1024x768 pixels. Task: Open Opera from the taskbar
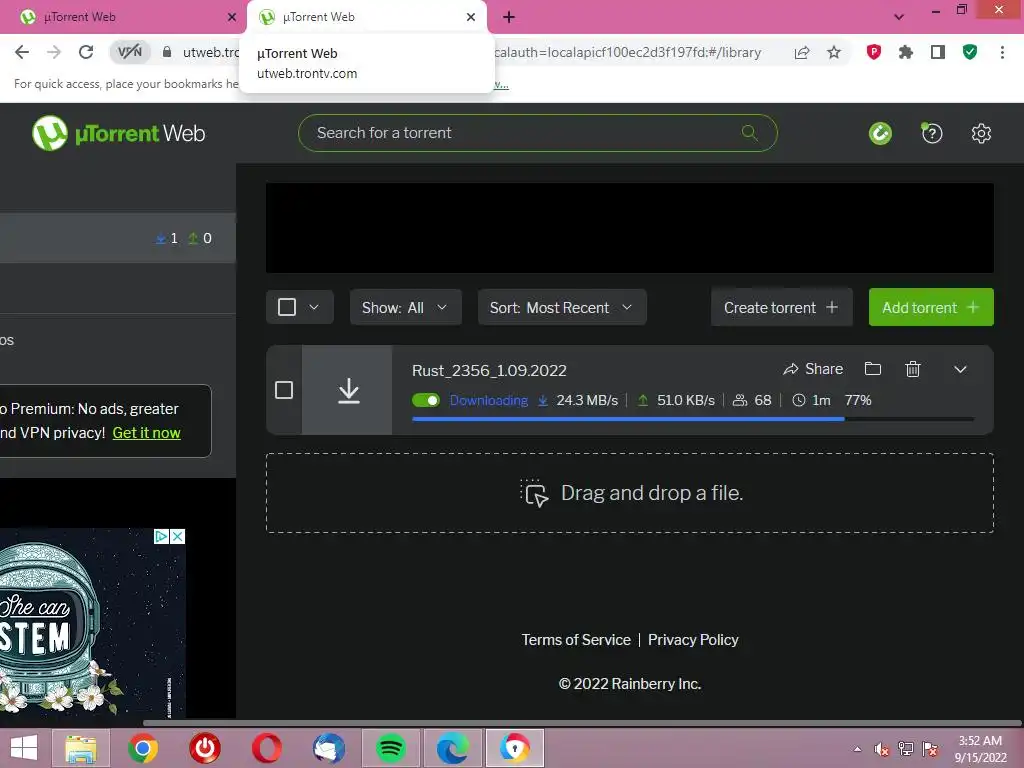pos(266,748)
